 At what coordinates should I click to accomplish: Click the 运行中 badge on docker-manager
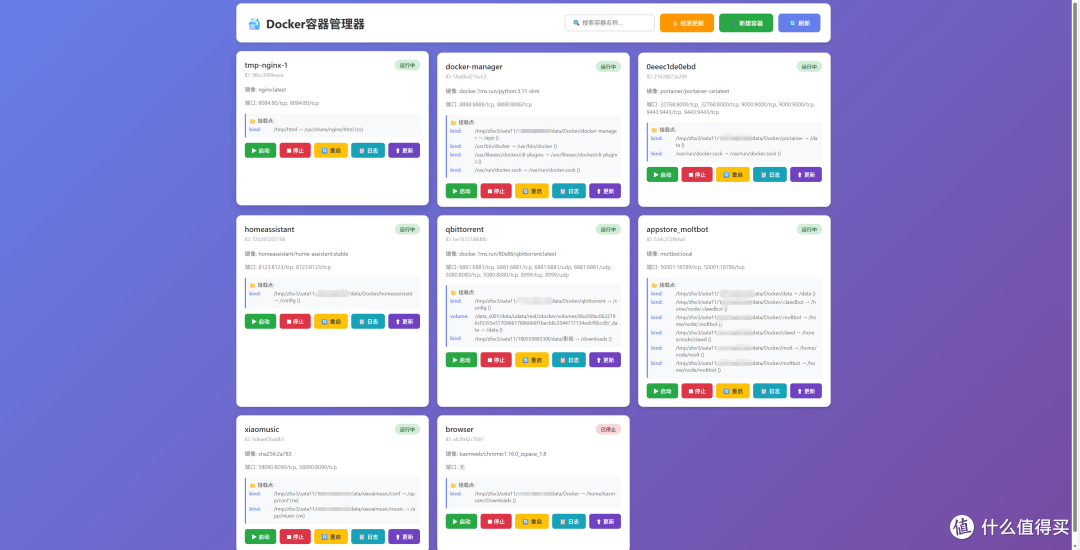tap(608, 67)
